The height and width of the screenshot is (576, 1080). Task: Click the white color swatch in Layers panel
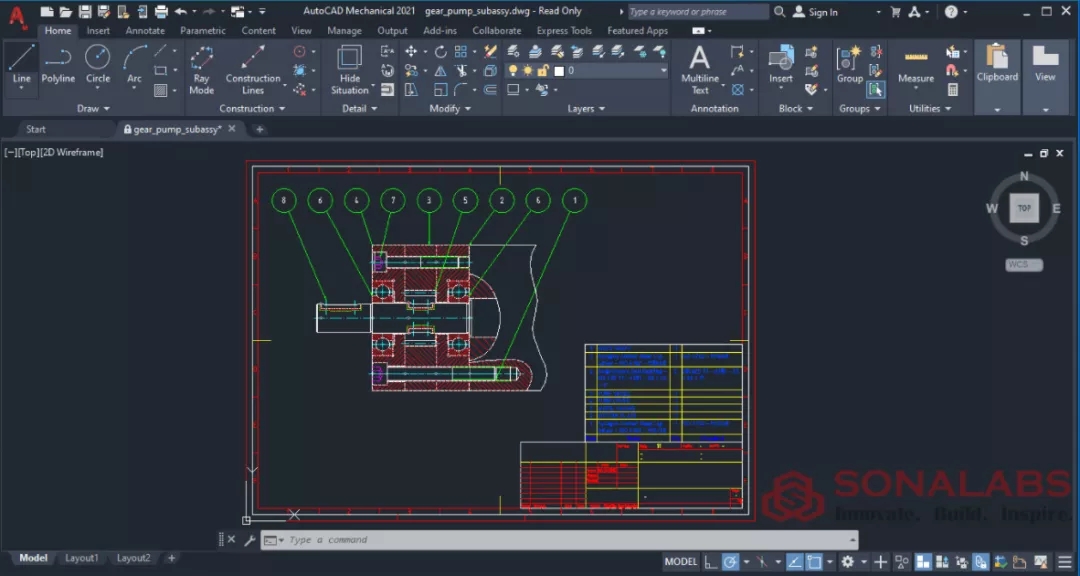(x=558, y=70)
